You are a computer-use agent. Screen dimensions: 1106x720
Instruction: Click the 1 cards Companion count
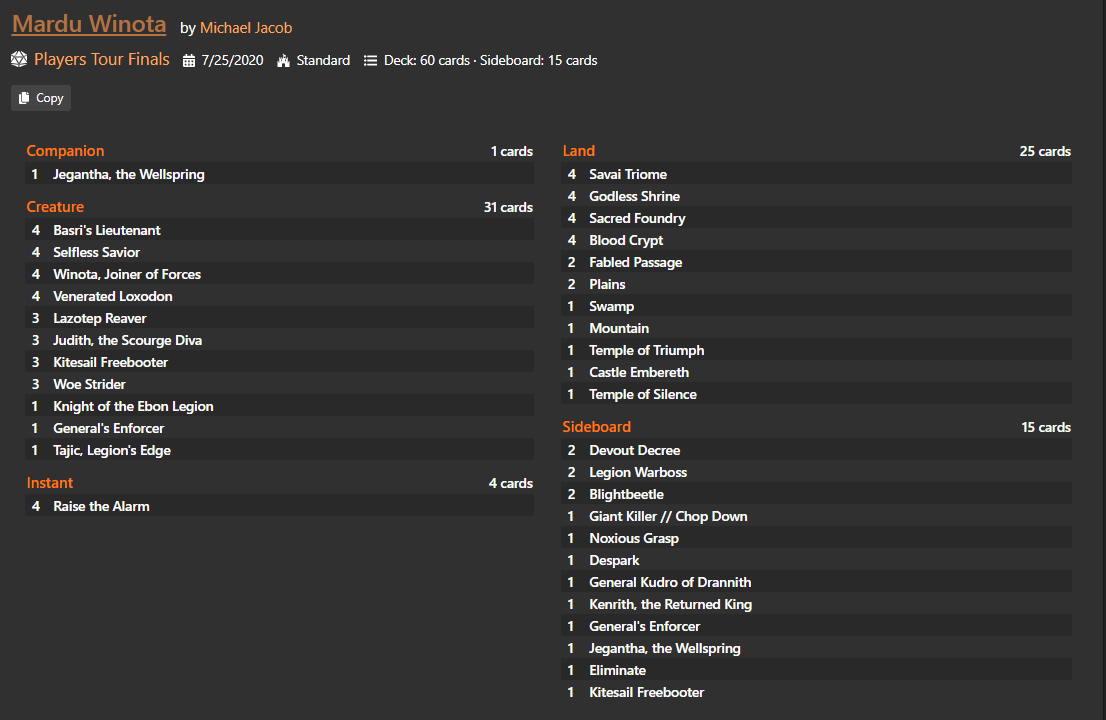(x=511, y=152)
